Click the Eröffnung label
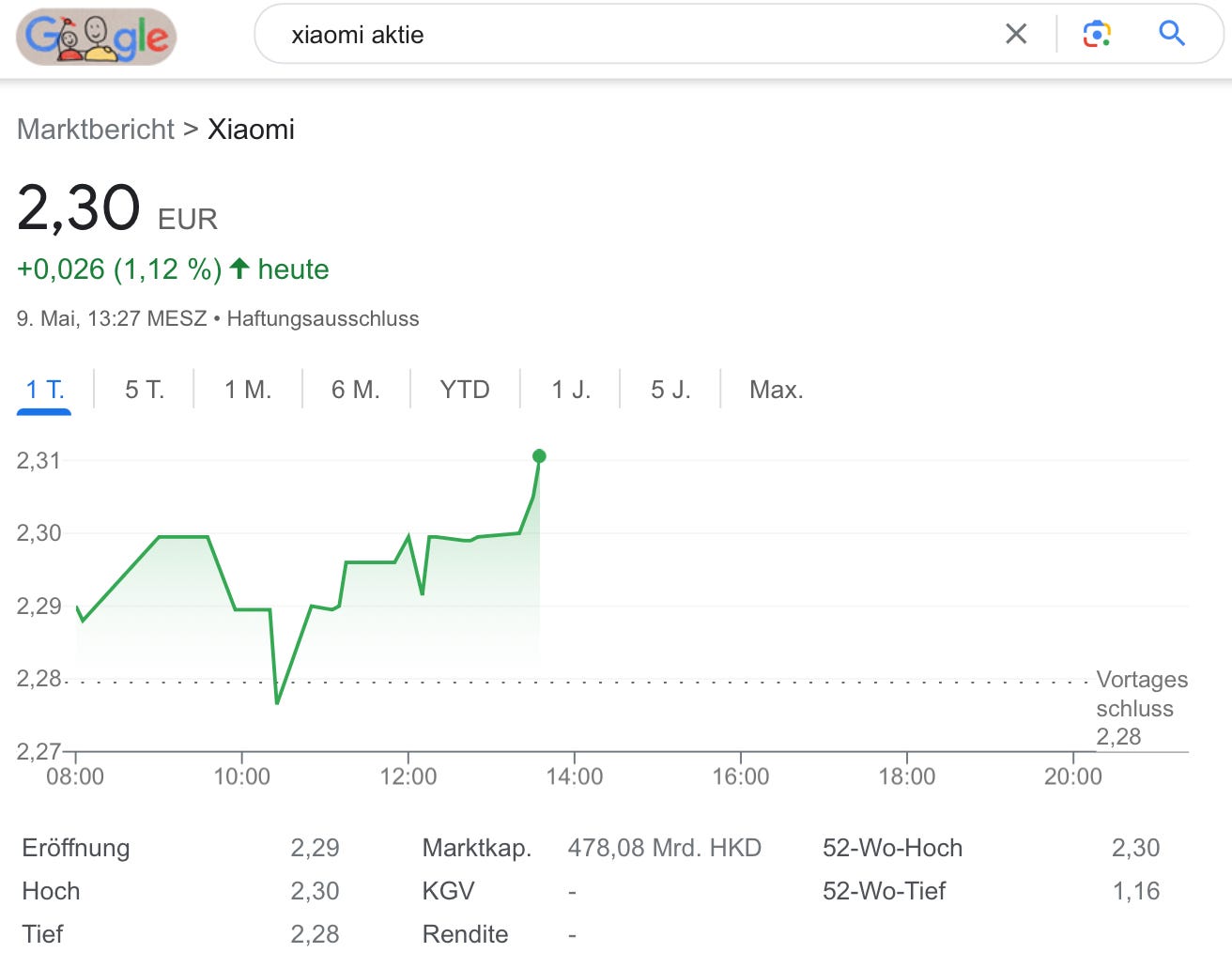Screen dimensions: 1232x968 pos(76,848)
